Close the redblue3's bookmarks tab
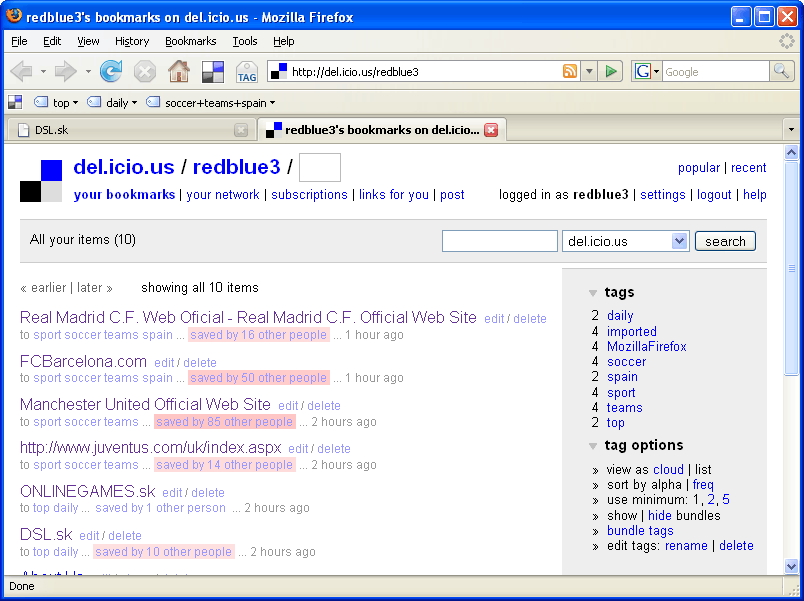The image size is (804, 601). coord(491,130)
